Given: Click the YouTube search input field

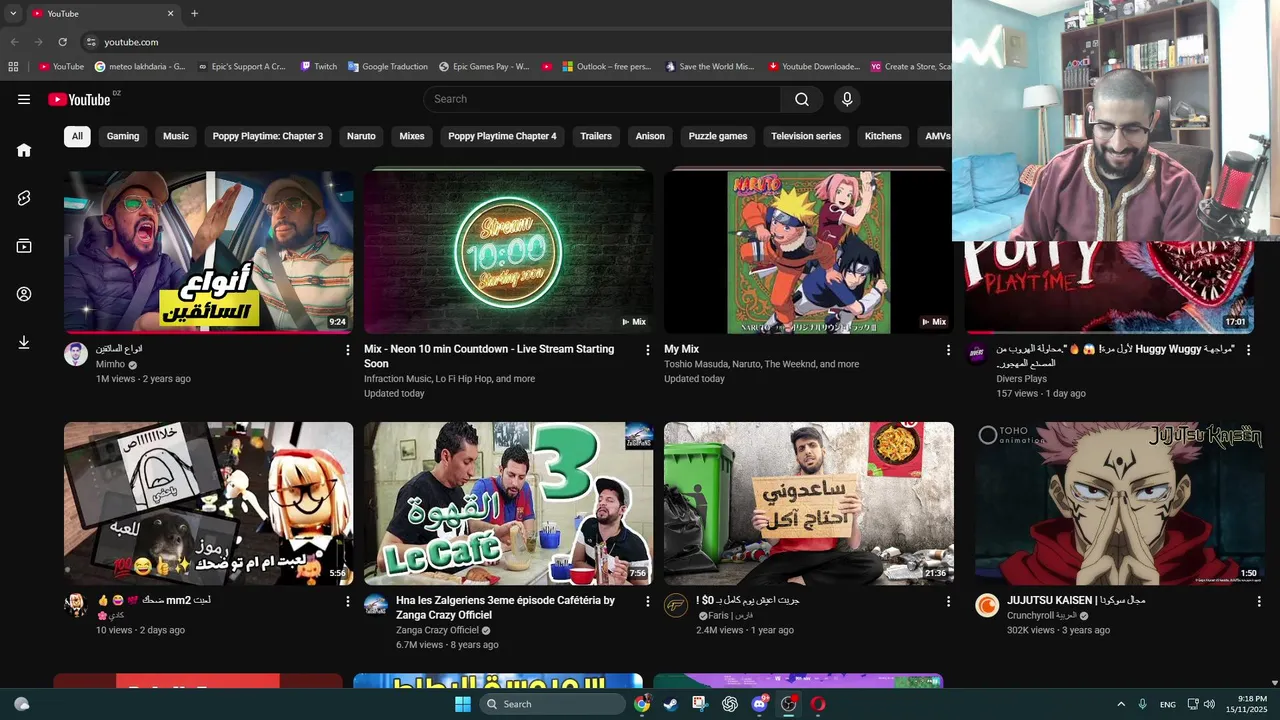Looking at the screenshot, I should [x=602, y=99].
